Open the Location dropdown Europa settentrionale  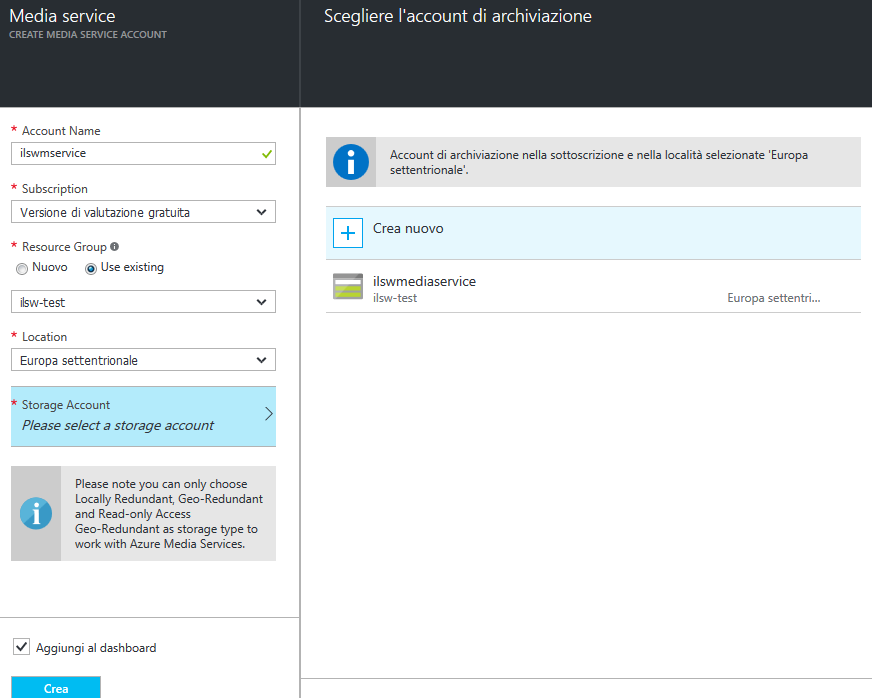(143, 360)
